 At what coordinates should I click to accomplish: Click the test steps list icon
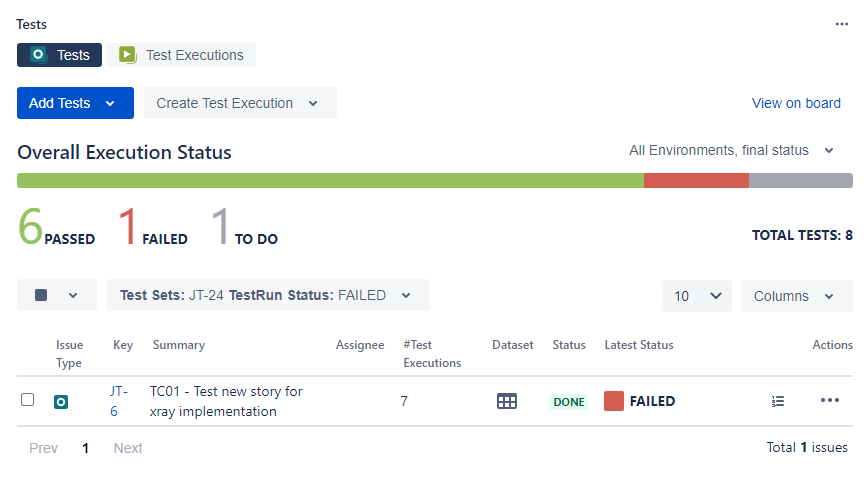click(778, 401)
